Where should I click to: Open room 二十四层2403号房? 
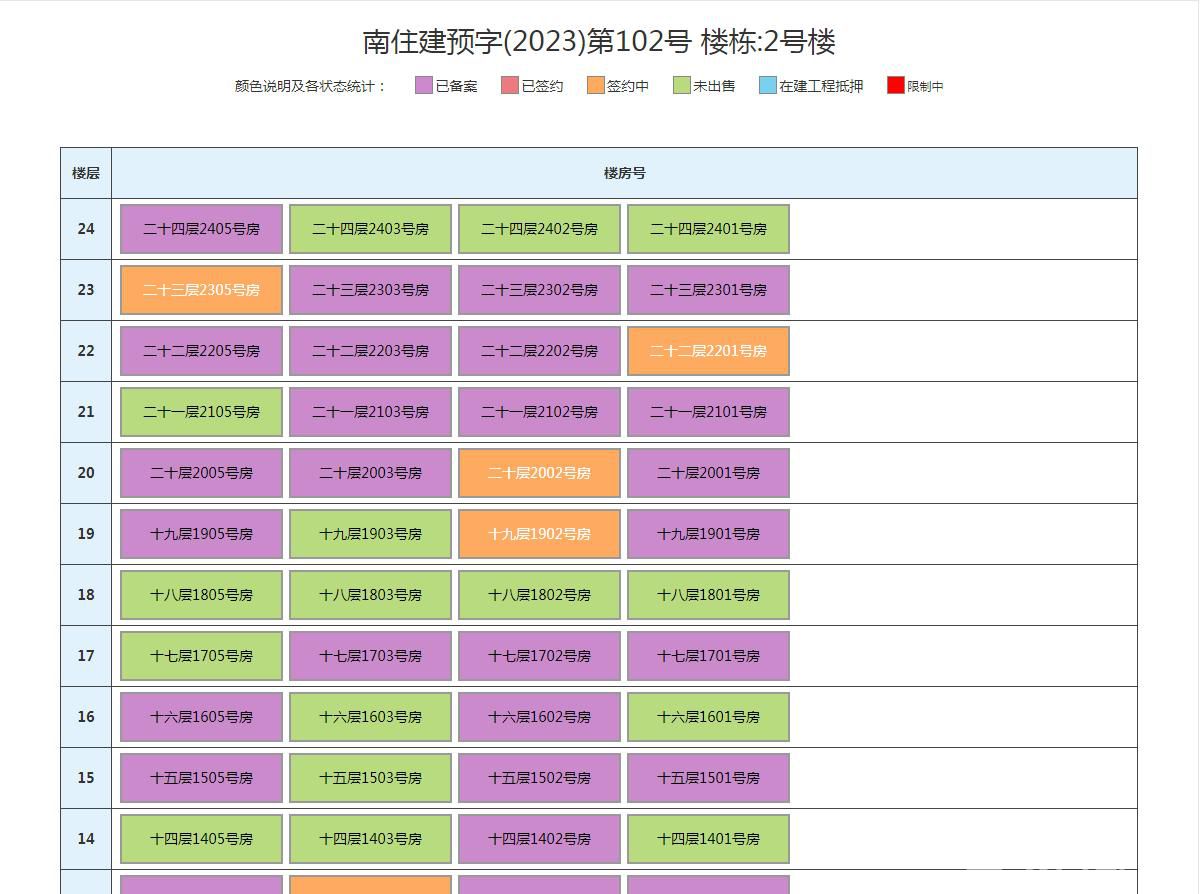(x=370, y=229)
